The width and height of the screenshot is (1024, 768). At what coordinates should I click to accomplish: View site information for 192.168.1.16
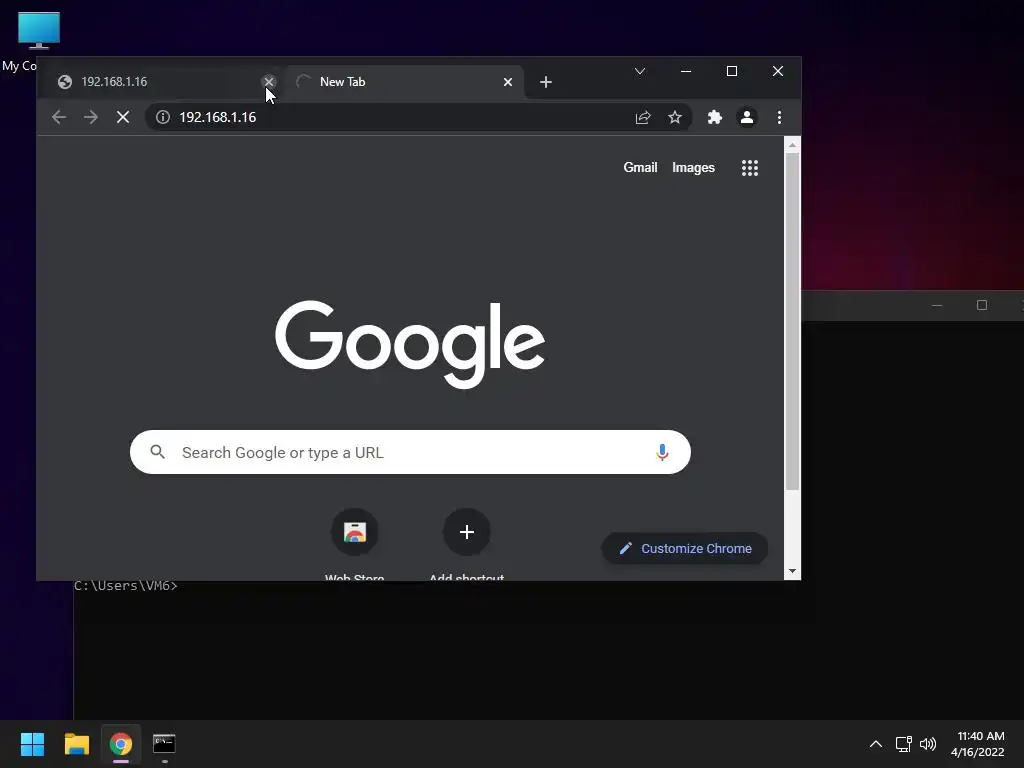point(163,117)
